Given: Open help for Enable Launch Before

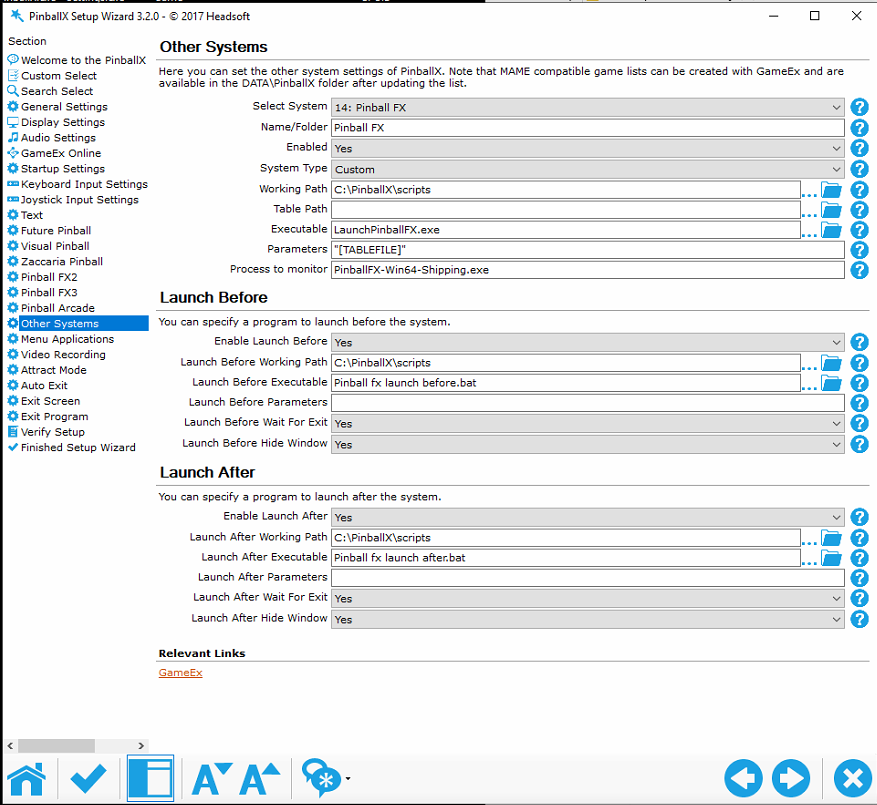Looking at the screenshot, I should (859, 342).
